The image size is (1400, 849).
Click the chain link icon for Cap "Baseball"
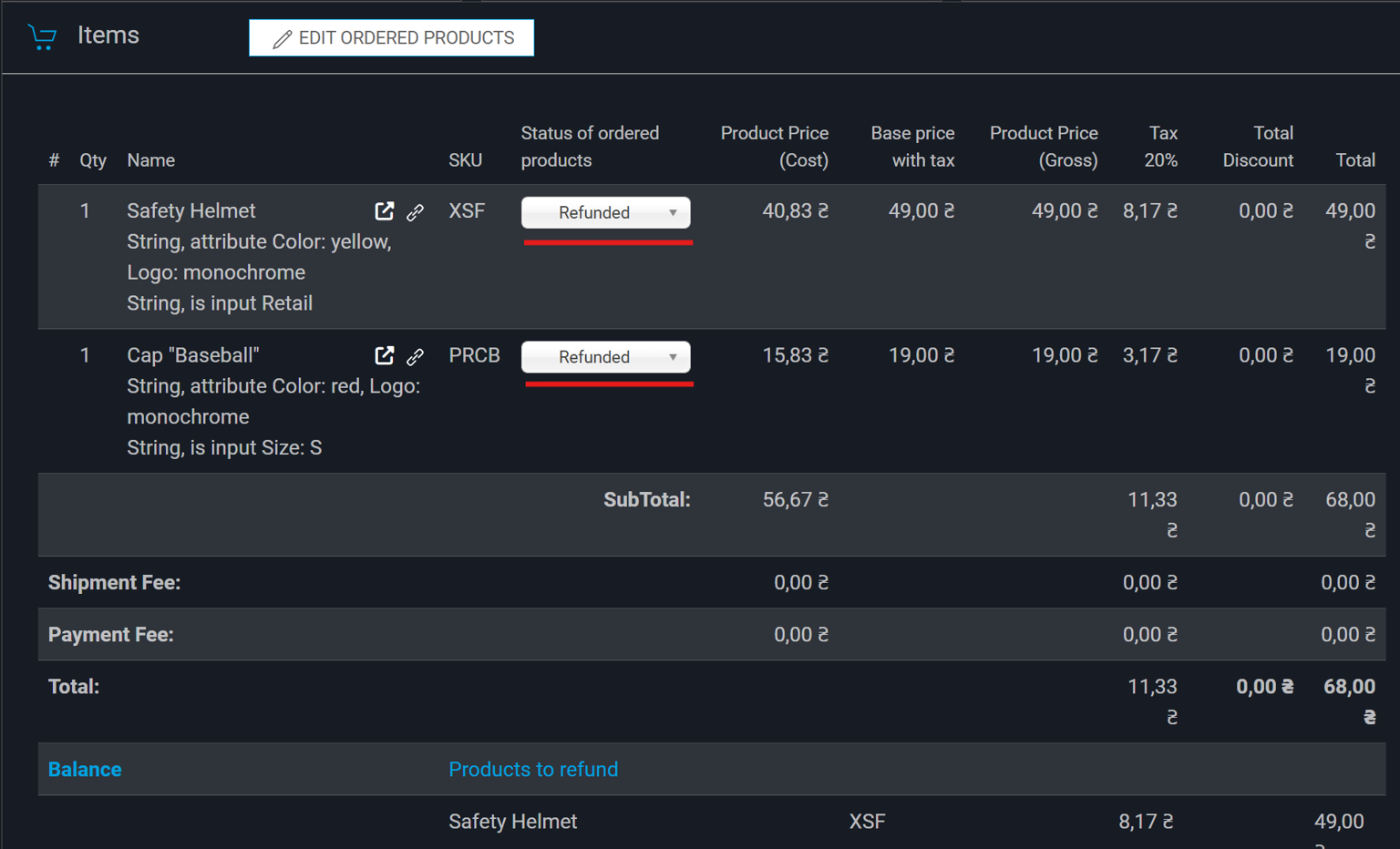point(415,356)
